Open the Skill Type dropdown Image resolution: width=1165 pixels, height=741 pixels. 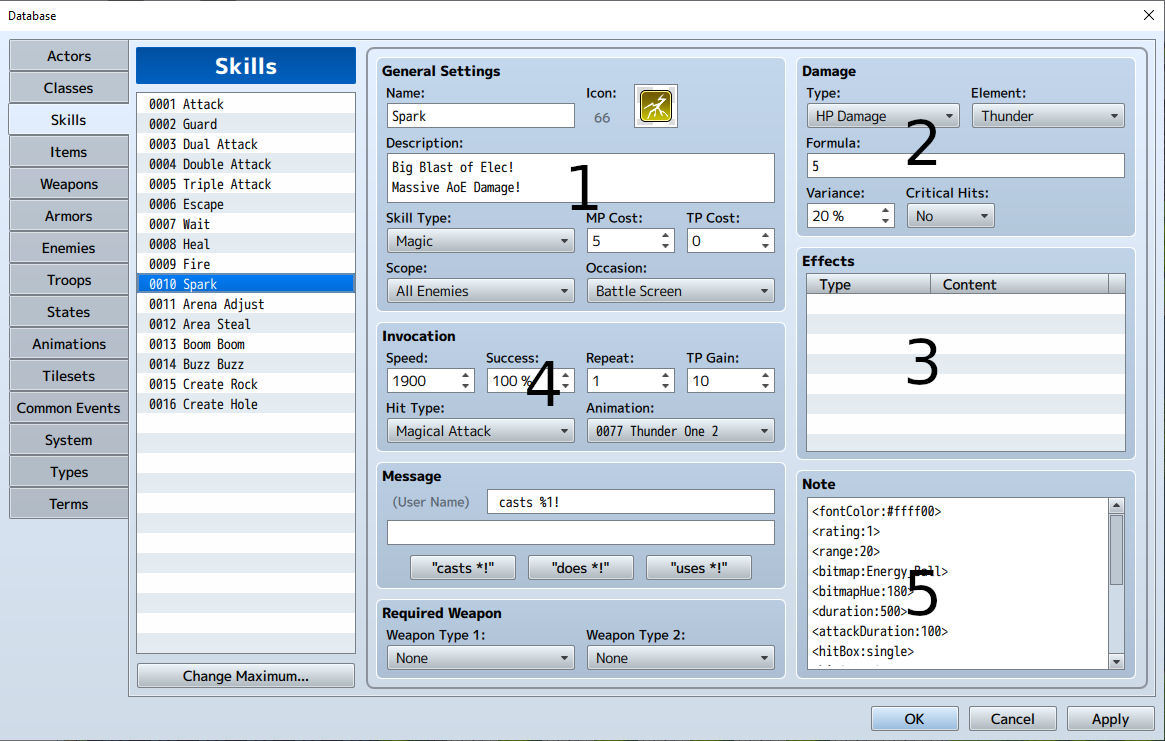tap(480, 241)
